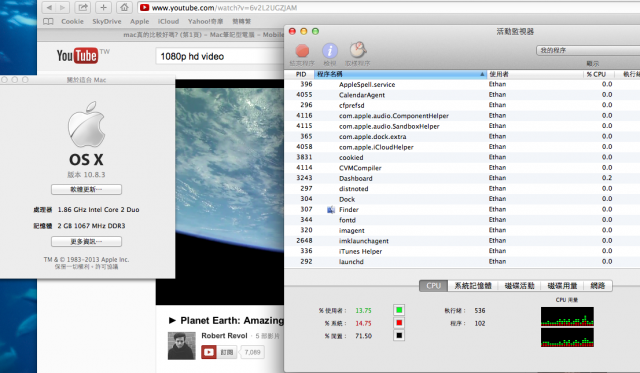Click the red system CPU color swatch
The height and width of the screenshot is (373, 640).
click(399, 323)
